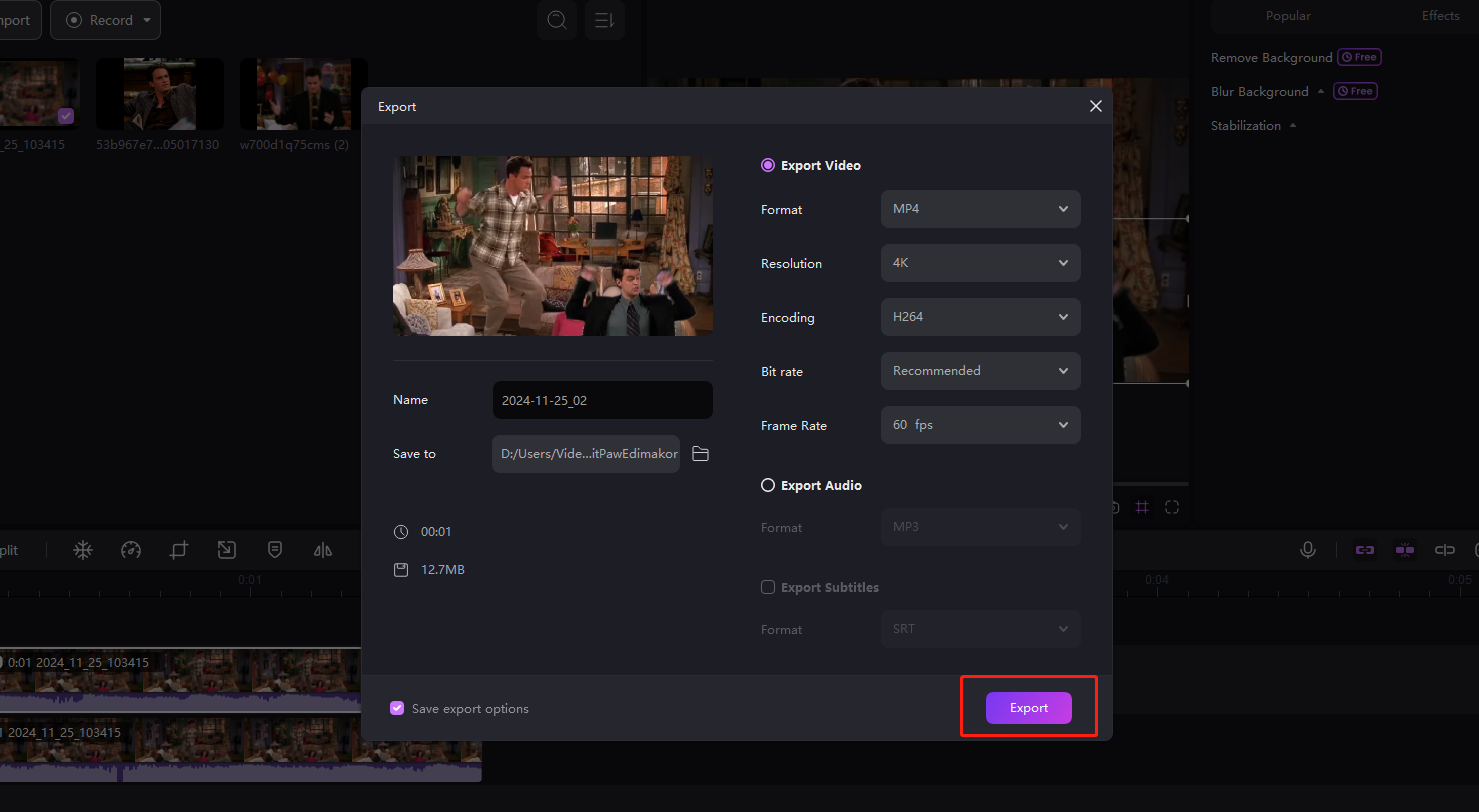Image resolution: width=1479 pixels, height=812 pixels.
Task: Click the Stabilization label
Action: point(1246,126)
